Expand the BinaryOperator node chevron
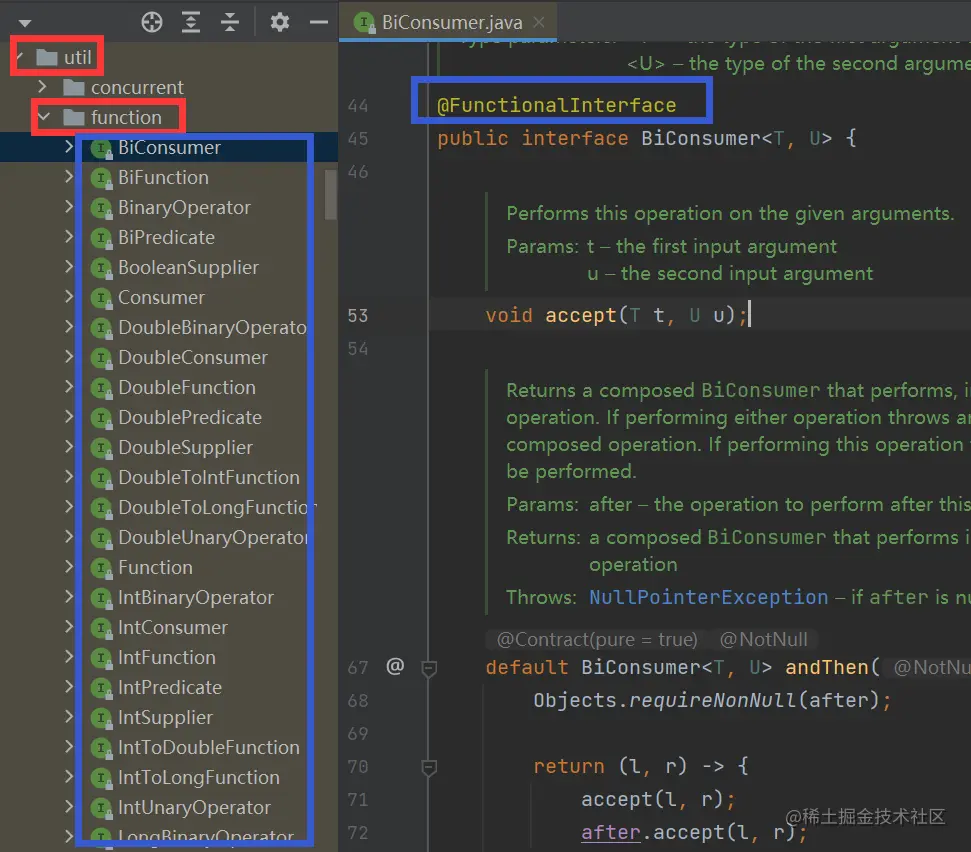 click(x=69, y=207)
